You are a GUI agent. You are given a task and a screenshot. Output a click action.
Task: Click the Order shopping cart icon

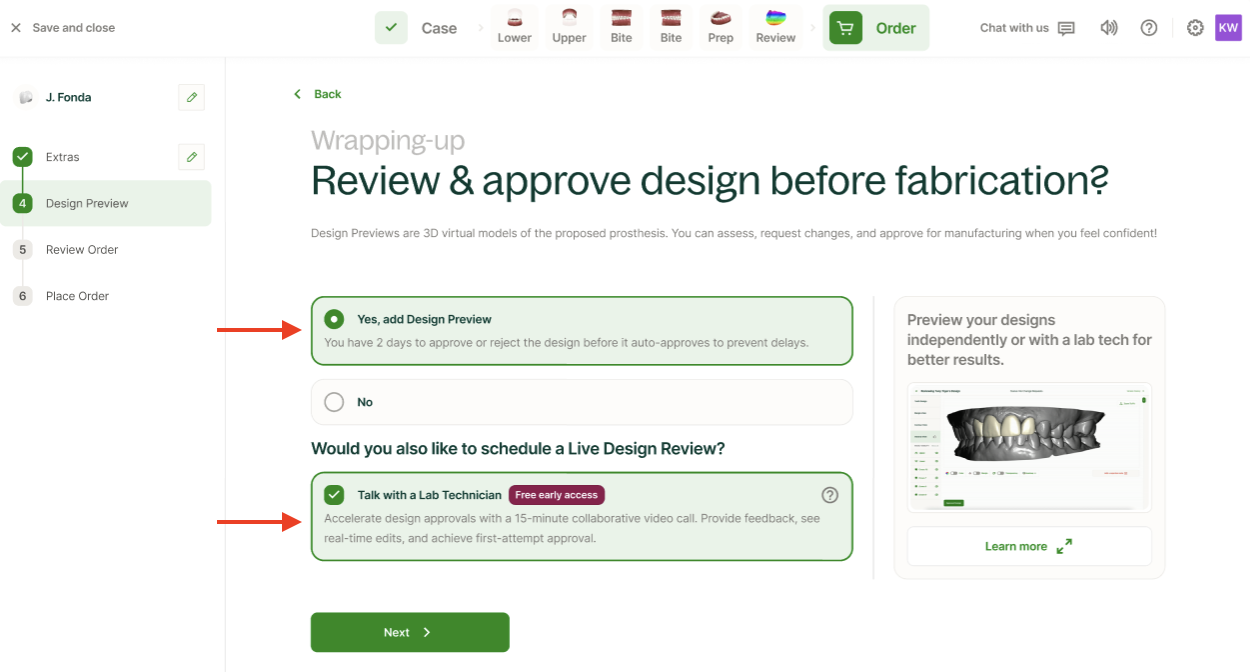[x=846, y=28]
